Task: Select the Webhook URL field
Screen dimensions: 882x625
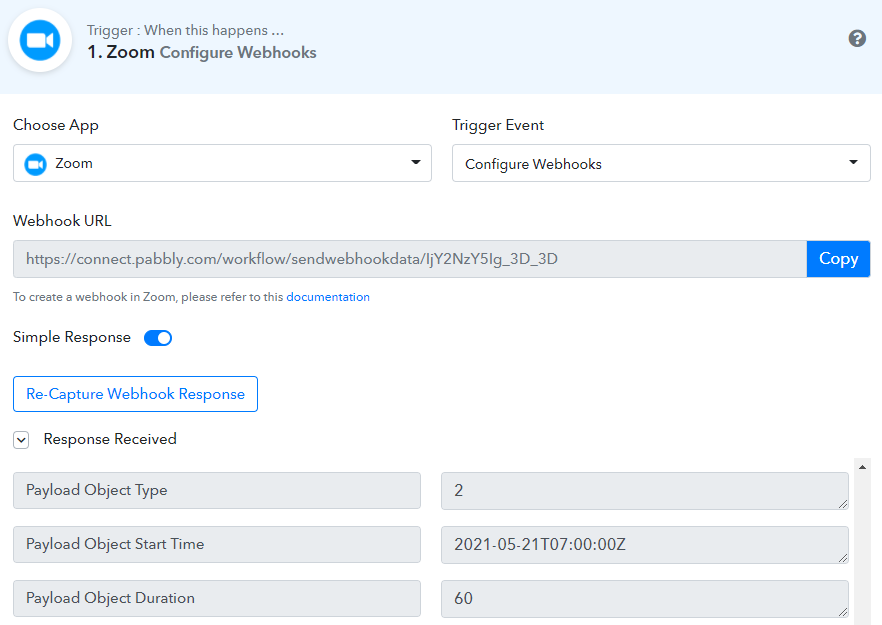Action: 410,259
